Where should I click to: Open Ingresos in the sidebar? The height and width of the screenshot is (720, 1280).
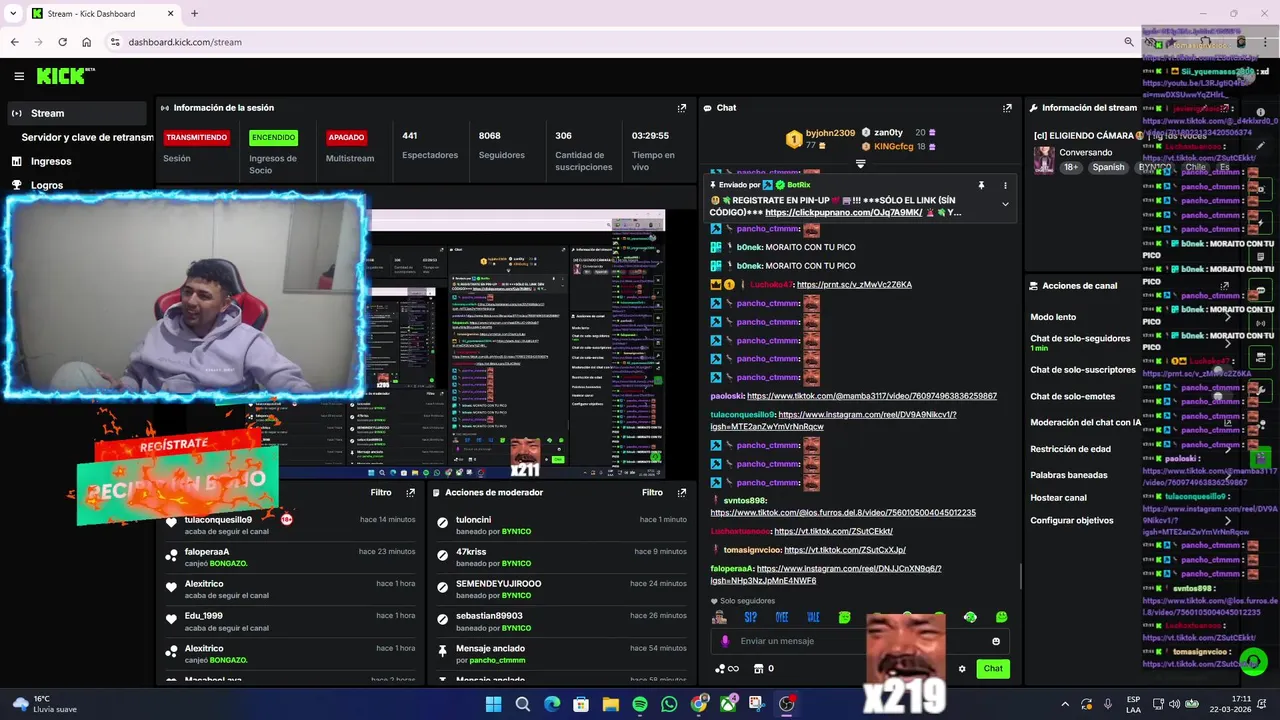click(x=51, y=161)
